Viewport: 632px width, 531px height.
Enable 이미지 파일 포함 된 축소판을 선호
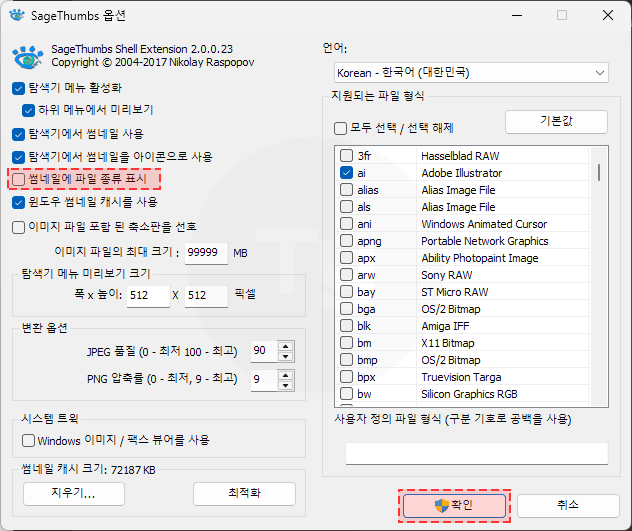19,227
